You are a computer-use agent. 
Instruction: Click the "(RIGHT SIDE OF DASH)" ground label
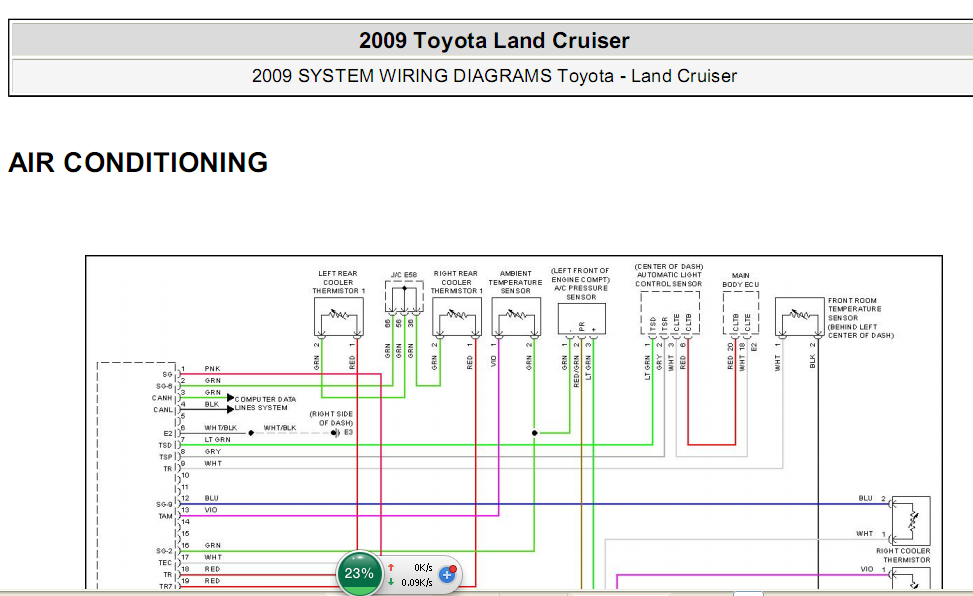click(x=331, y=418)
